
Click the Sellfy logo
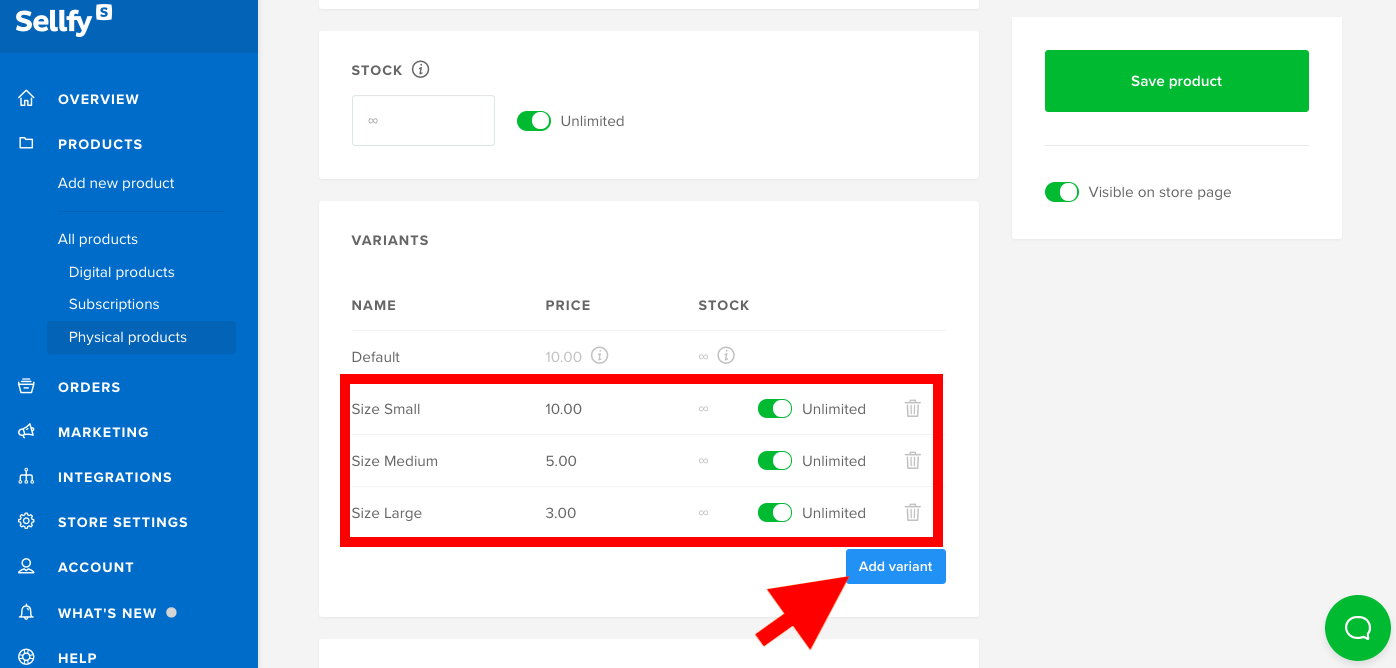click(x=62, y=20)
